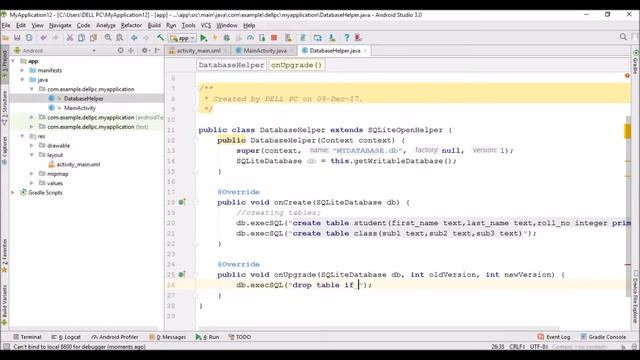640x360 pixels.
Task: Toggle the Structure side tool window
Action: [x=4, y=107]
